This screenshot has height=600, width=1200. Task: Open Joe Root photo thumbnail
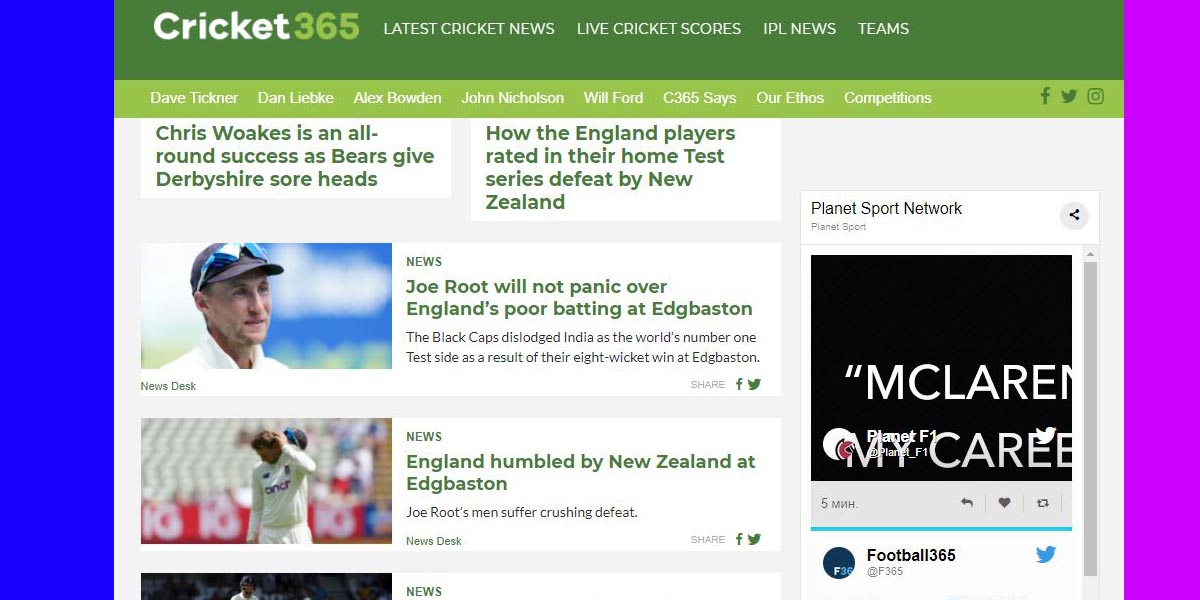(x=266, y=306)
